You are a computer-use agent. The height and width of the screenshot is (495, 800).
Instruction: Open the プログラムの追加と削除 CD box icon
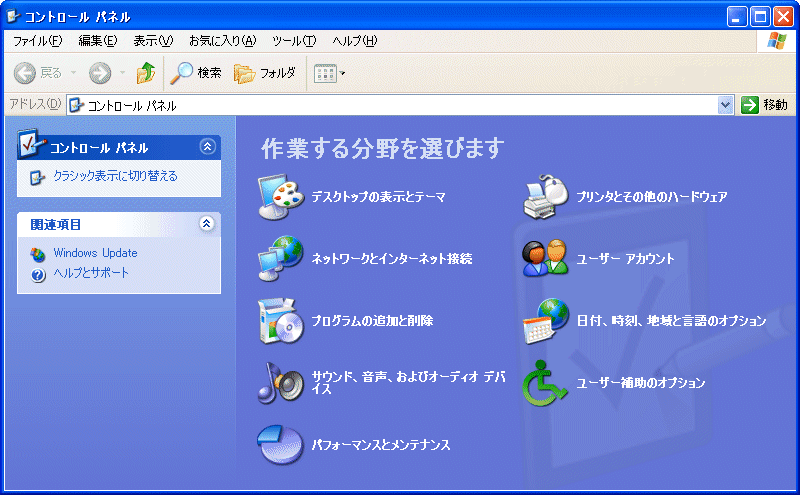[x=281, y=321]
